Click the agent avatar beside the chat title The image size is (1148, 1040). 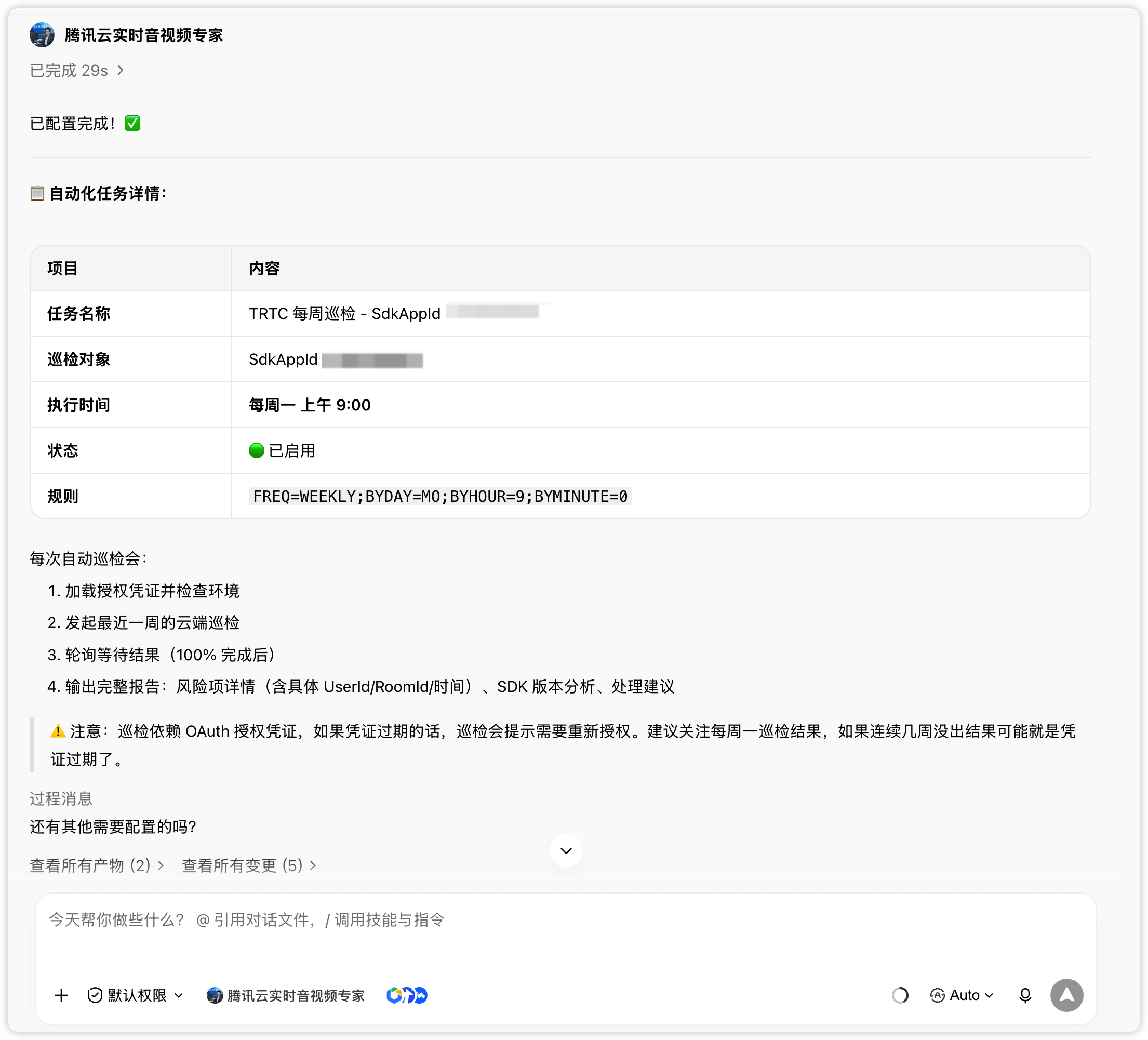(42, 35)
